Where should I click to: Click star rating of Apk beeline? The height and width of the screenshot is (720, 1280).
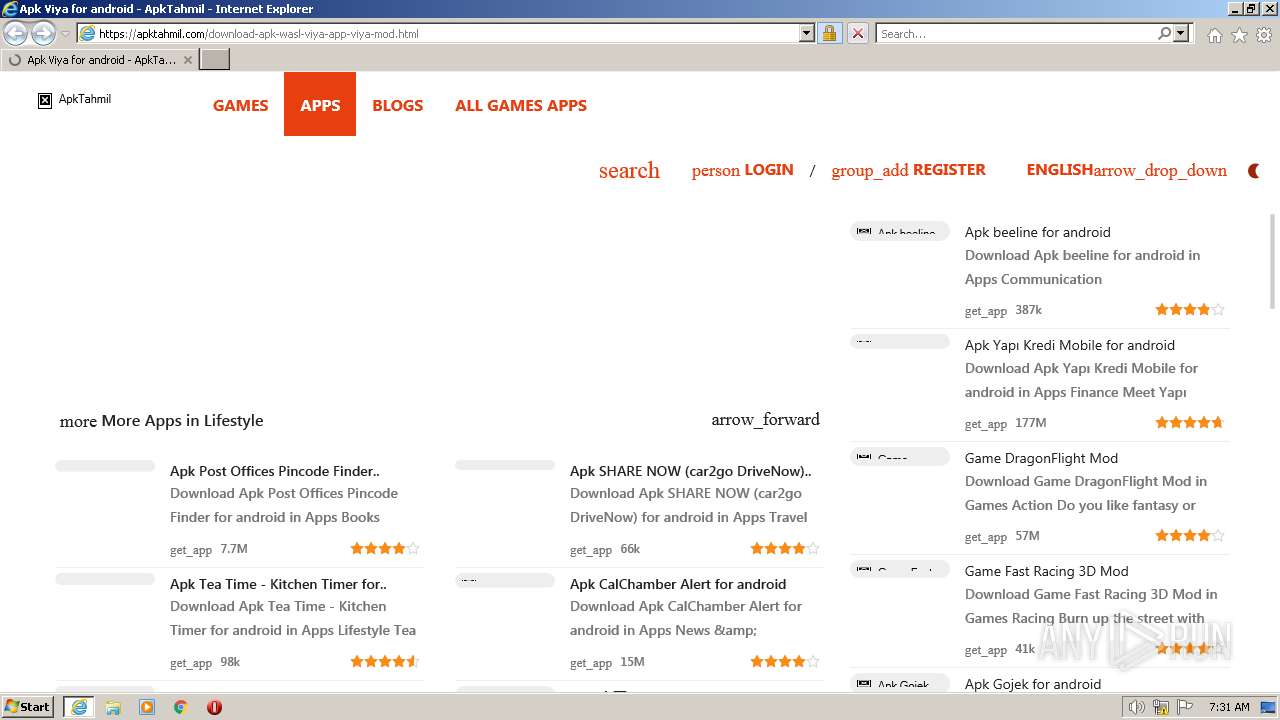[x=1190, y=310]
